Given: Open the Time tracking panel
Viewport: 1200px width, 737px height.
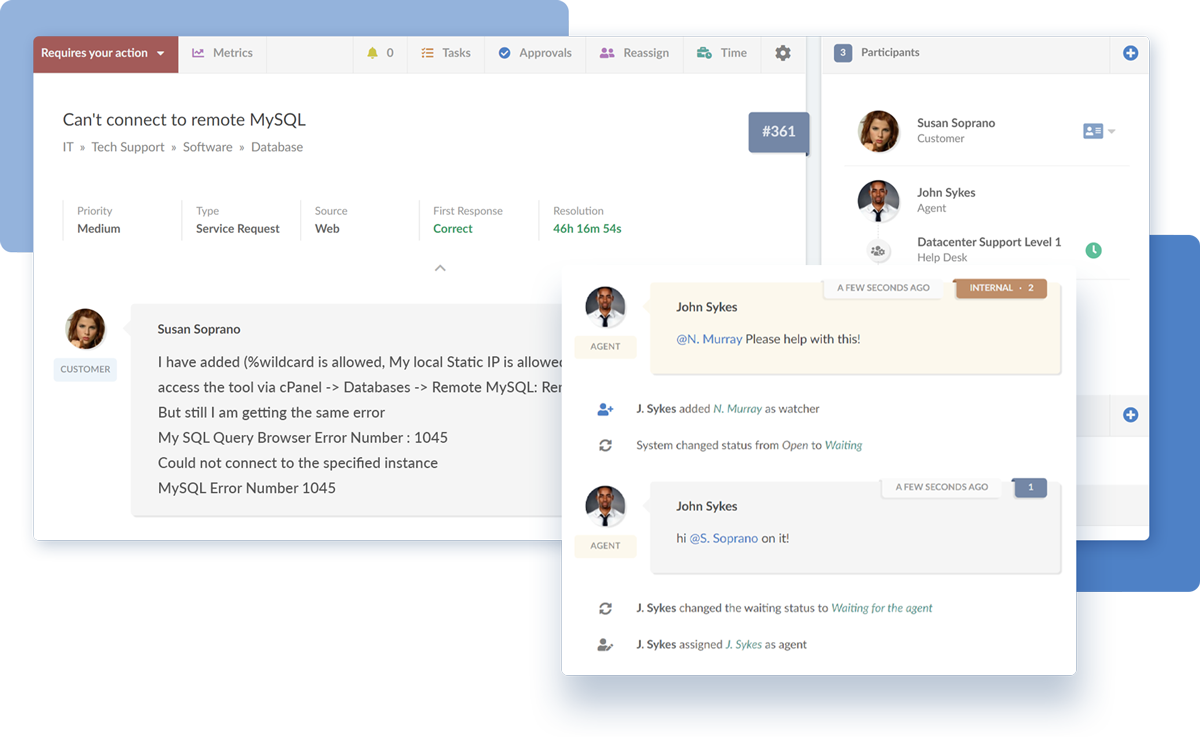Looking at the screenshot, I should [721, 53].
